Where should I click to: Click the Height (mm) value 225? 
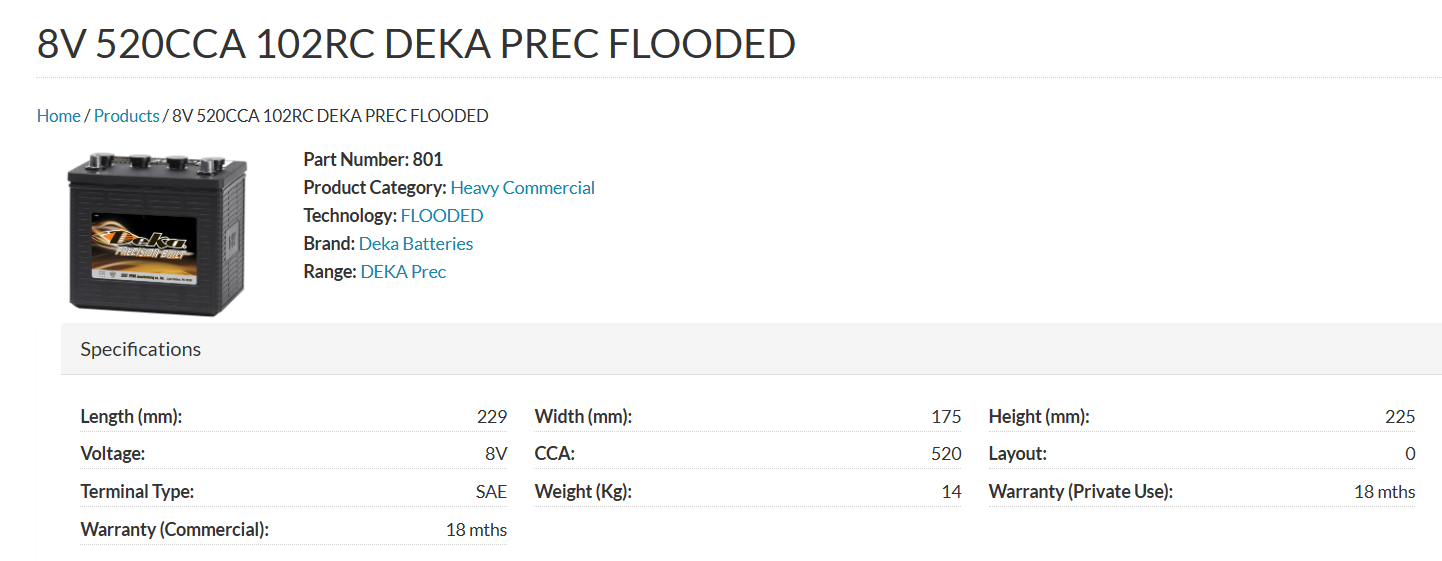click(1399, 417)
